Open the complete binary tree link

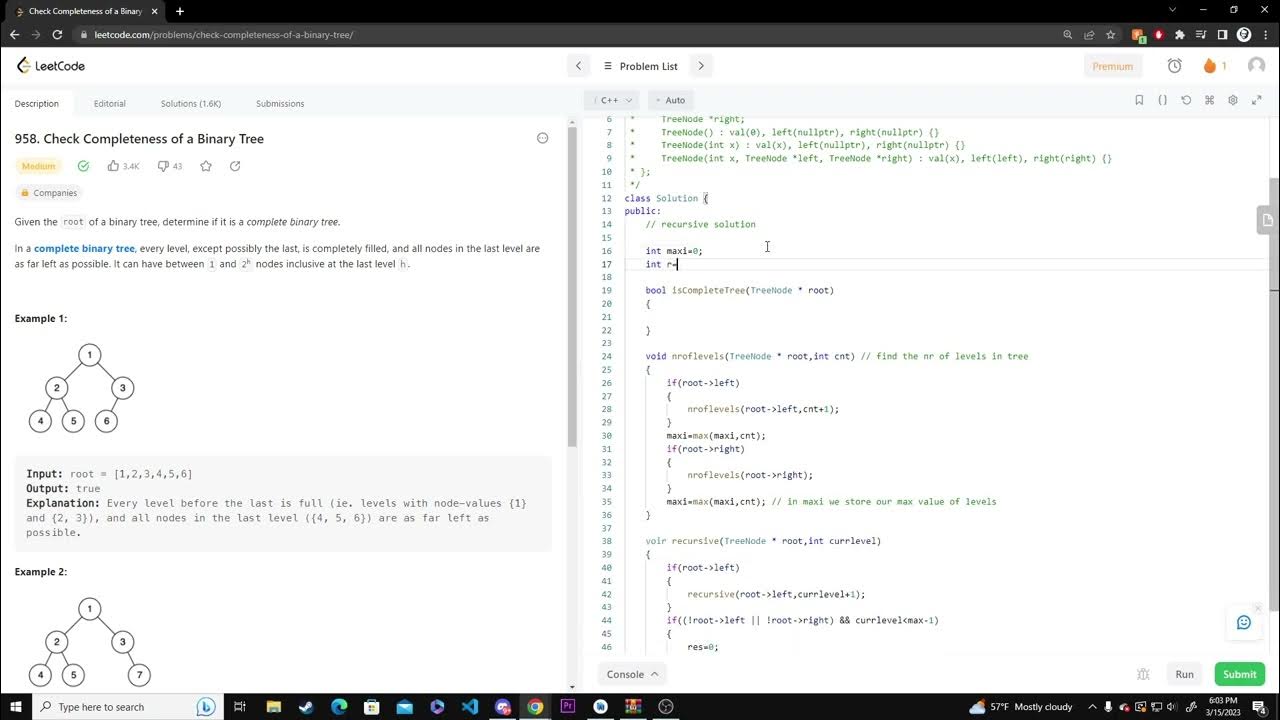pyautogui.click(x=84, y=248)
